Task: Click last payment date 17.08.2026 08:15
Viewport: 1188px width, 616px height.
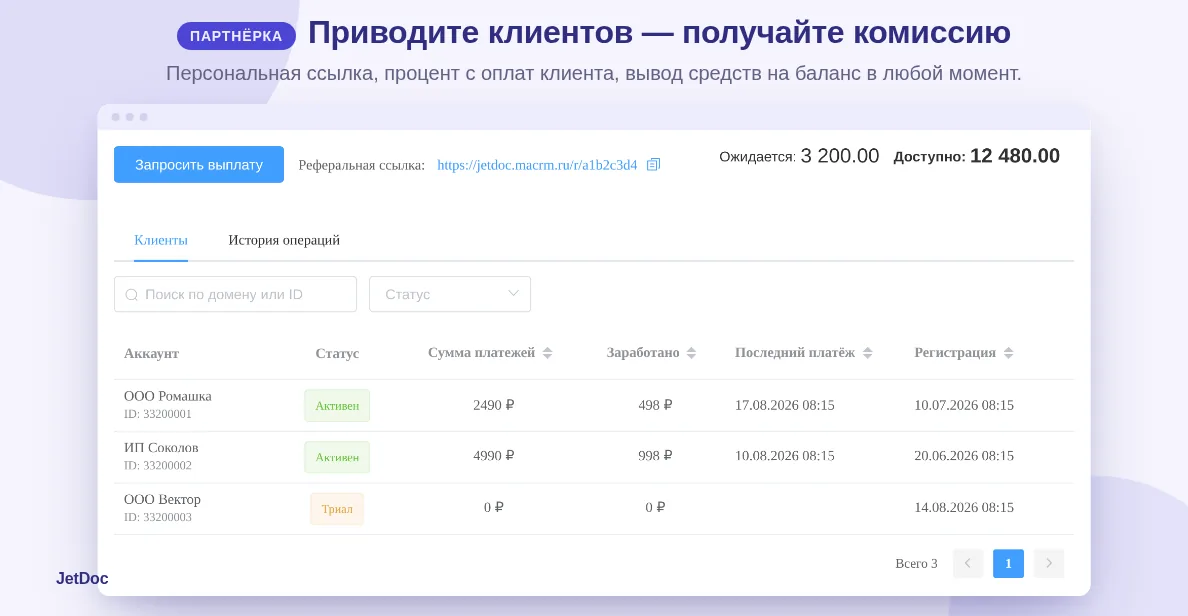Action: click(785, 405)
